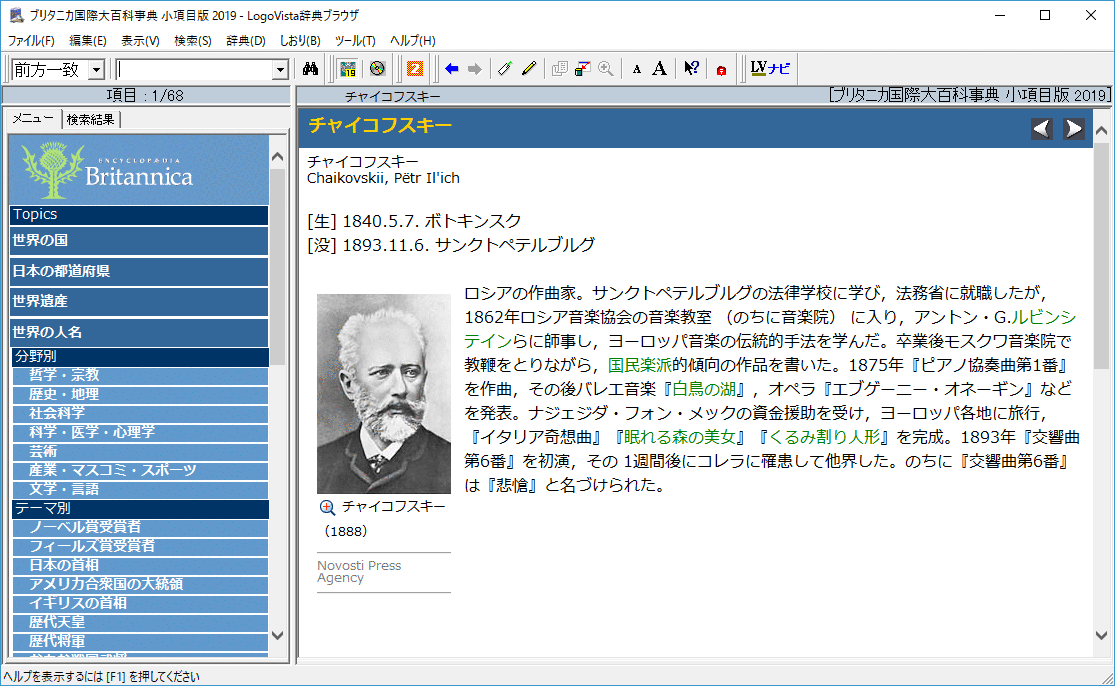The image size is (1115, 686).
Task: Go to previous entry with left triangle
Action: 1042,129
